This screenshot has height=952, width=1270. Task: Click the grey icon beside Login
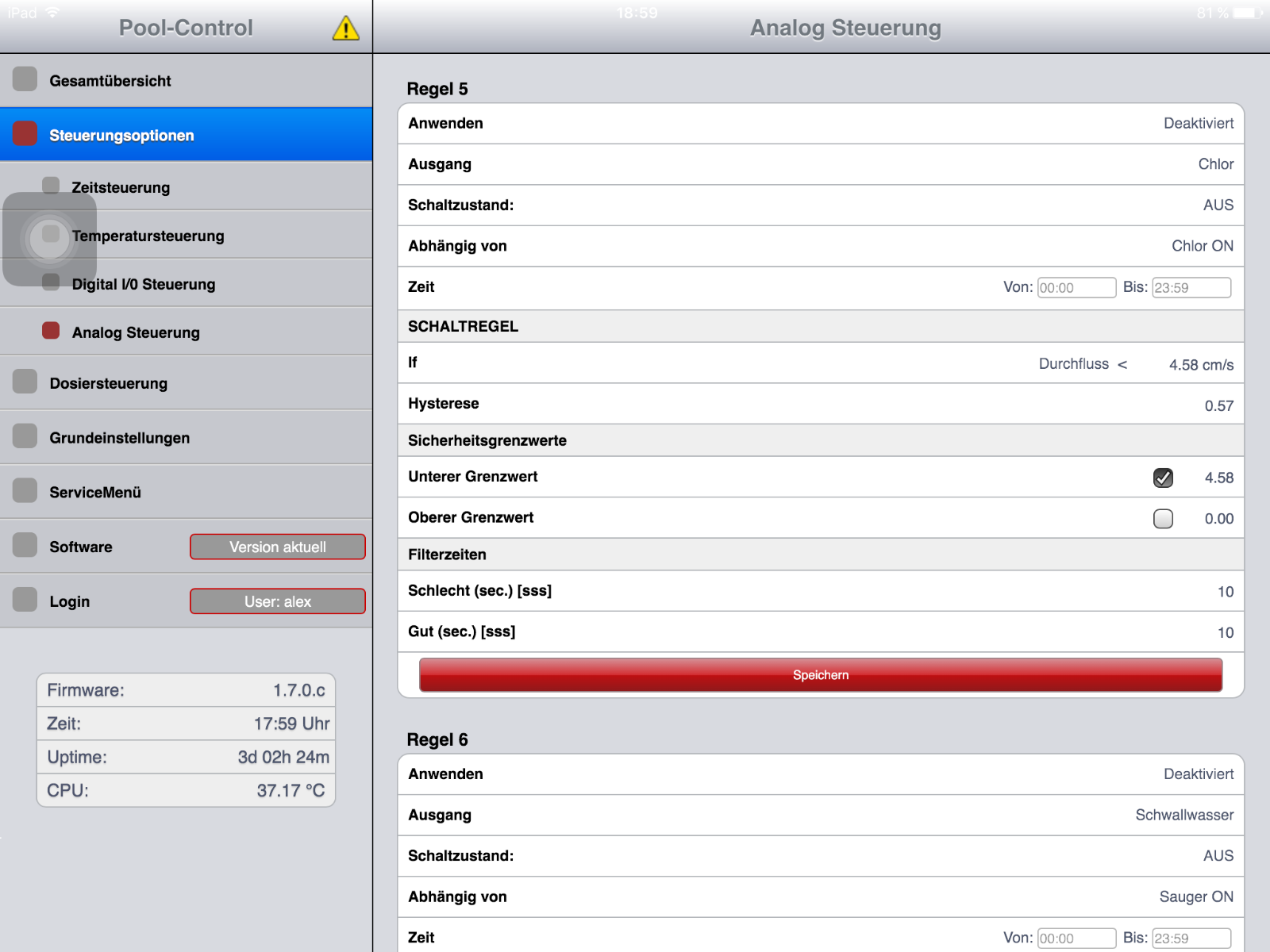point(25,600)
